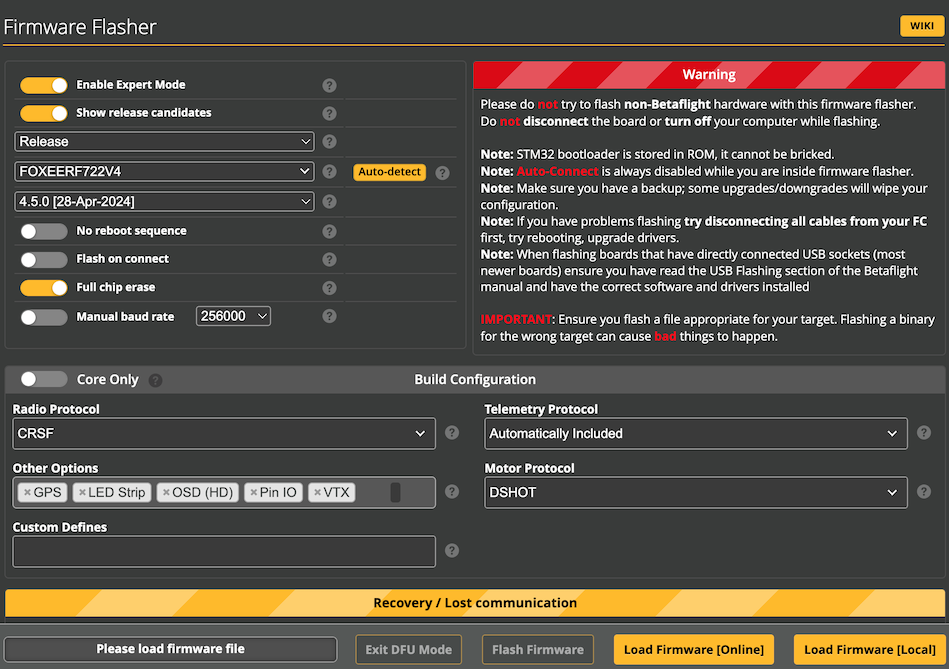Change the Telemetry Protocol selection
949x669 pixels.
tap(695, 433)
